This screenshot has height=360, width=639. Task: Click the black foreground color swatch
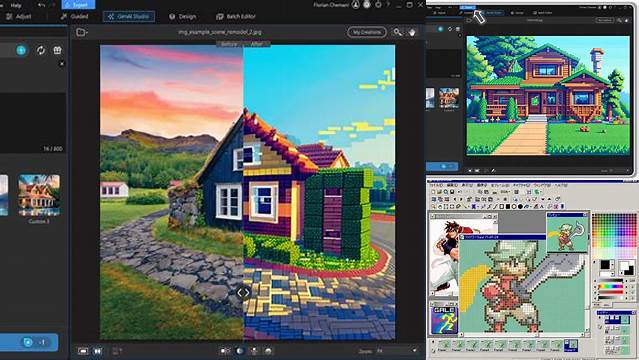pyautogui.click(x=605, y=265)
